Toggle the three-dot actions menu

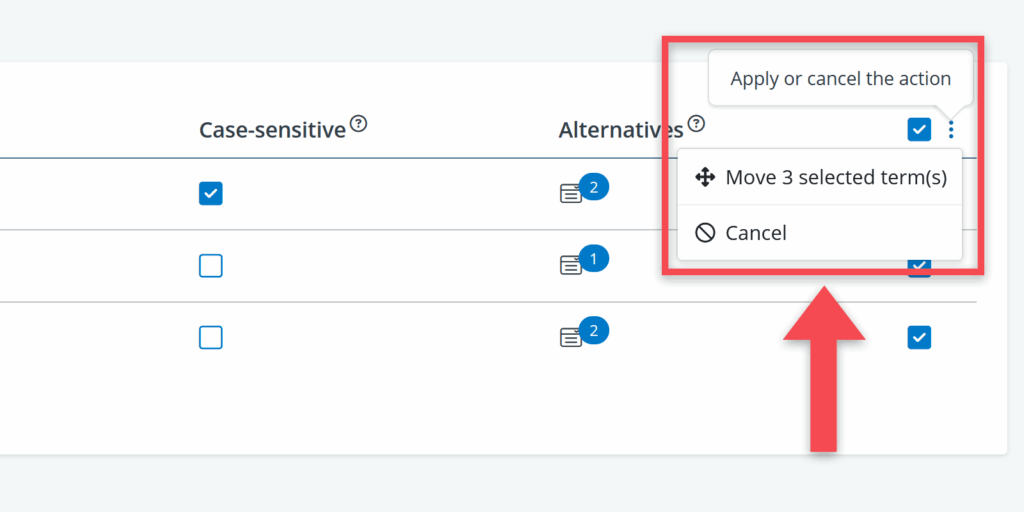(x=951, y=129)
